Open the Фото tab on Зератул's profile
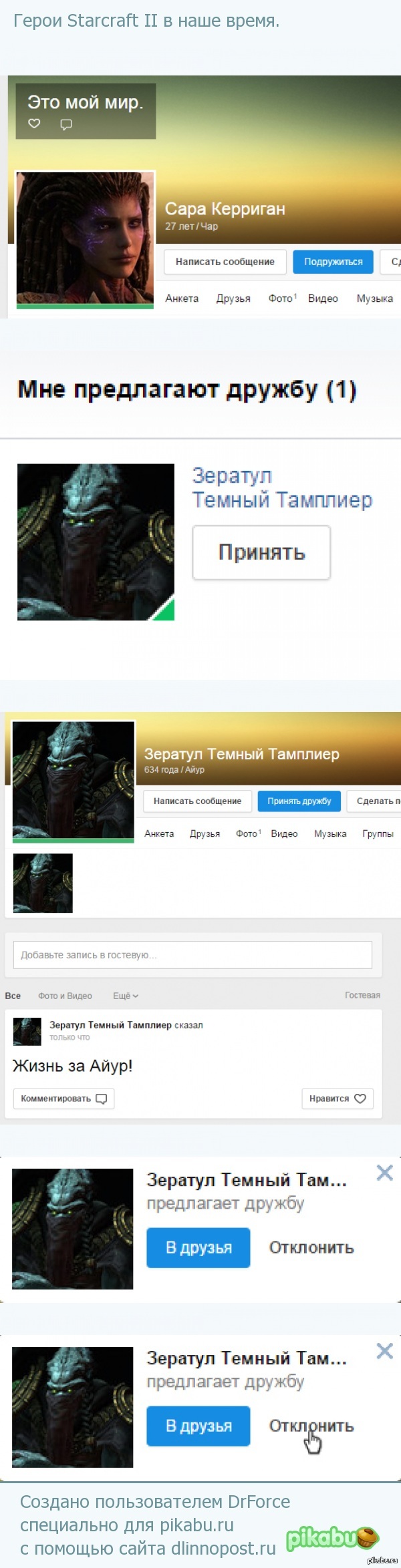The image size is (401, 1568). coord(248,833)
